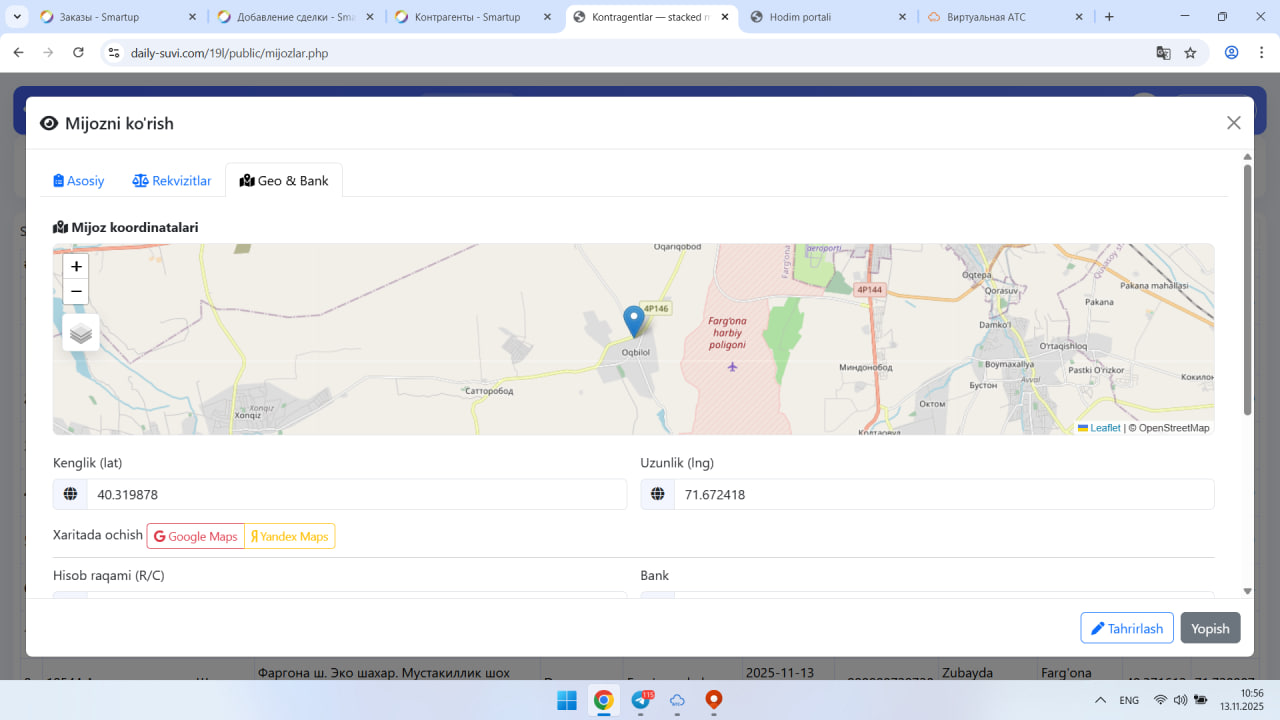Click the Xonqiz label on the map

coord(253,414)
